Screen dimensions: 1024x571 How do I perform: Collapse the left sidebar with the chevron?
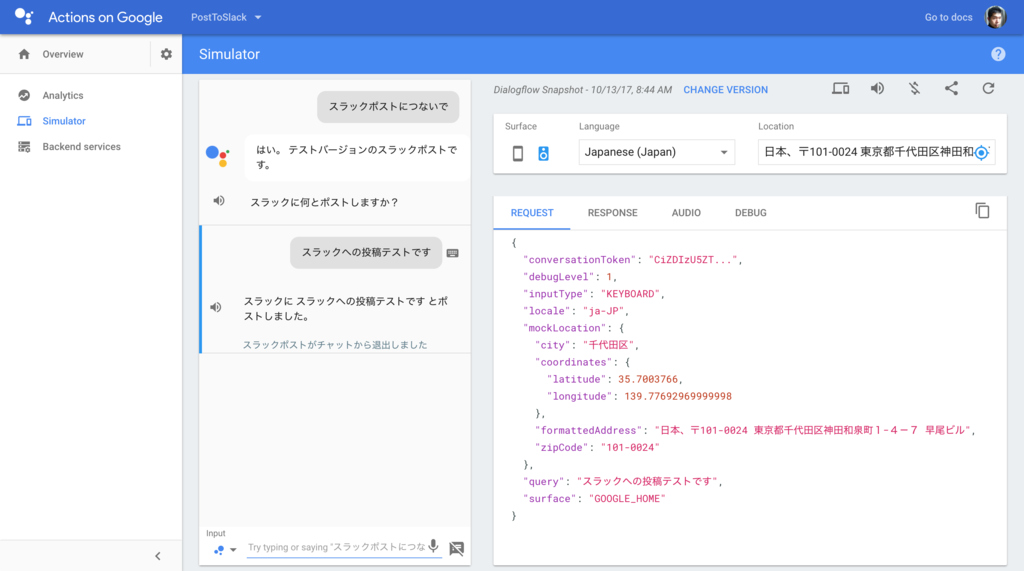pyautogui.click(x=157, y=556)
